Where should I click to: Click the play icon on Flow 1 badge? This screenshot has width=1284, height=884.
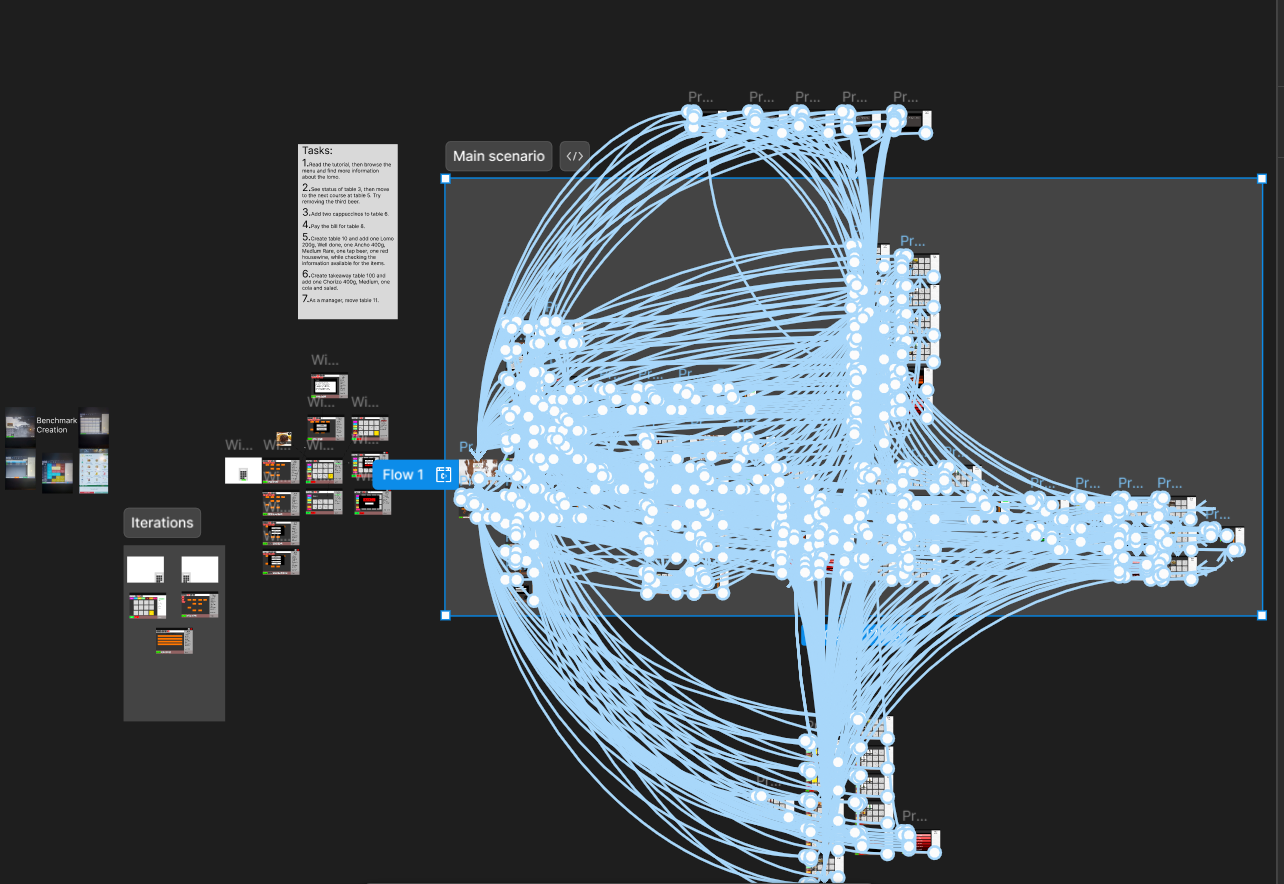[444, 475]
